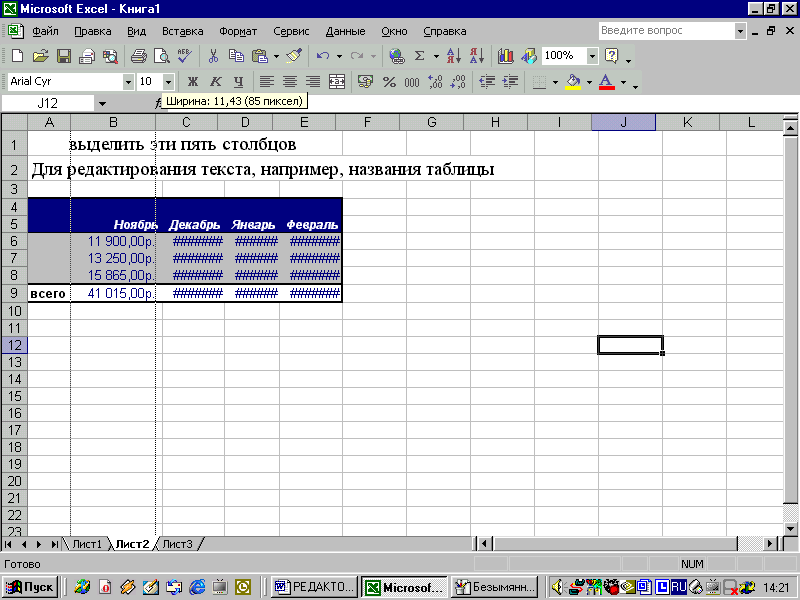800x600 pixels.
Task: Open the Файл menu
Action: [45, 31]
